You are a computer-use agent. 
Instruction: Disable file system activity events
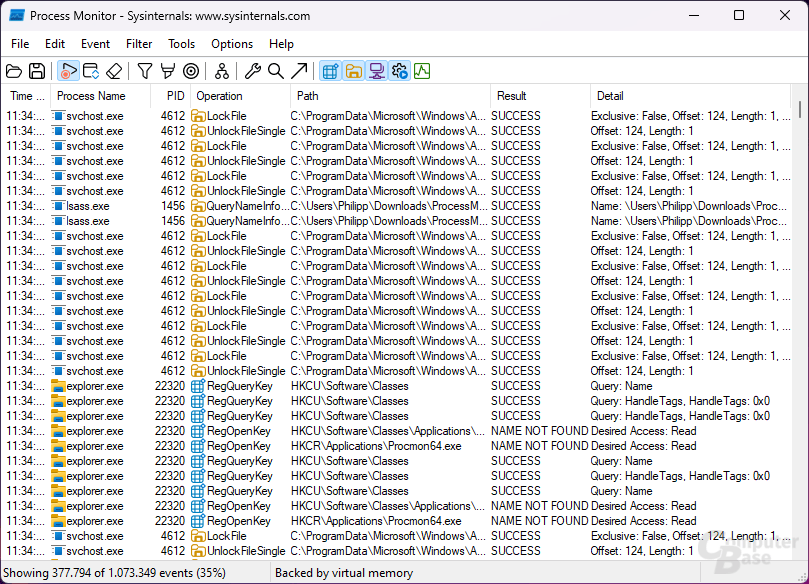click(x=354, y=71)
